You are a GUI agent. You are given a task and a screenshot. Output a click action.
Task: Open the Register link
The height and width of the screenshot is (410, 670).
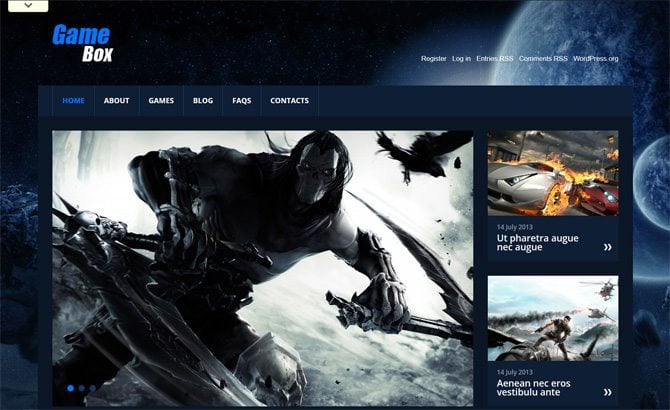tap(434, 59)
